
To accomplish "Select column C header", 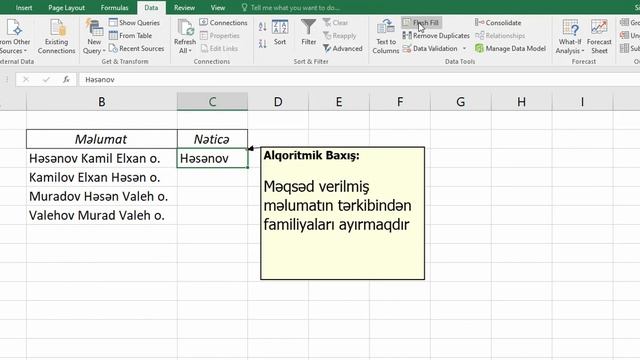I will [x=212, y=102].
